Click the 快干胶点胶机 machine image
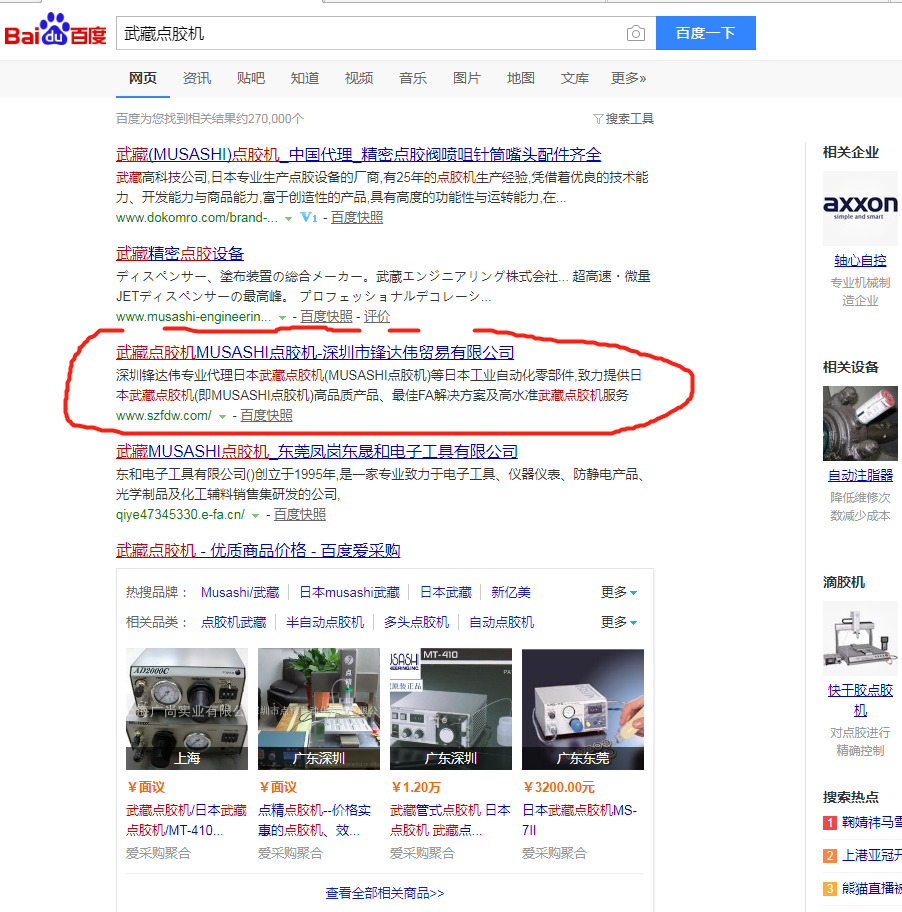 point(860,639)
